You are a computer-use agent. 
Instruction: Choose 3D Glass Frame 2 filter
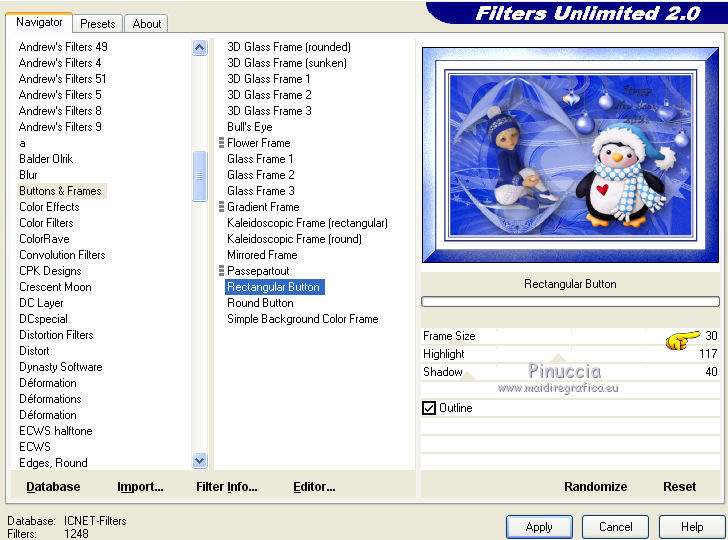[269, 95]
